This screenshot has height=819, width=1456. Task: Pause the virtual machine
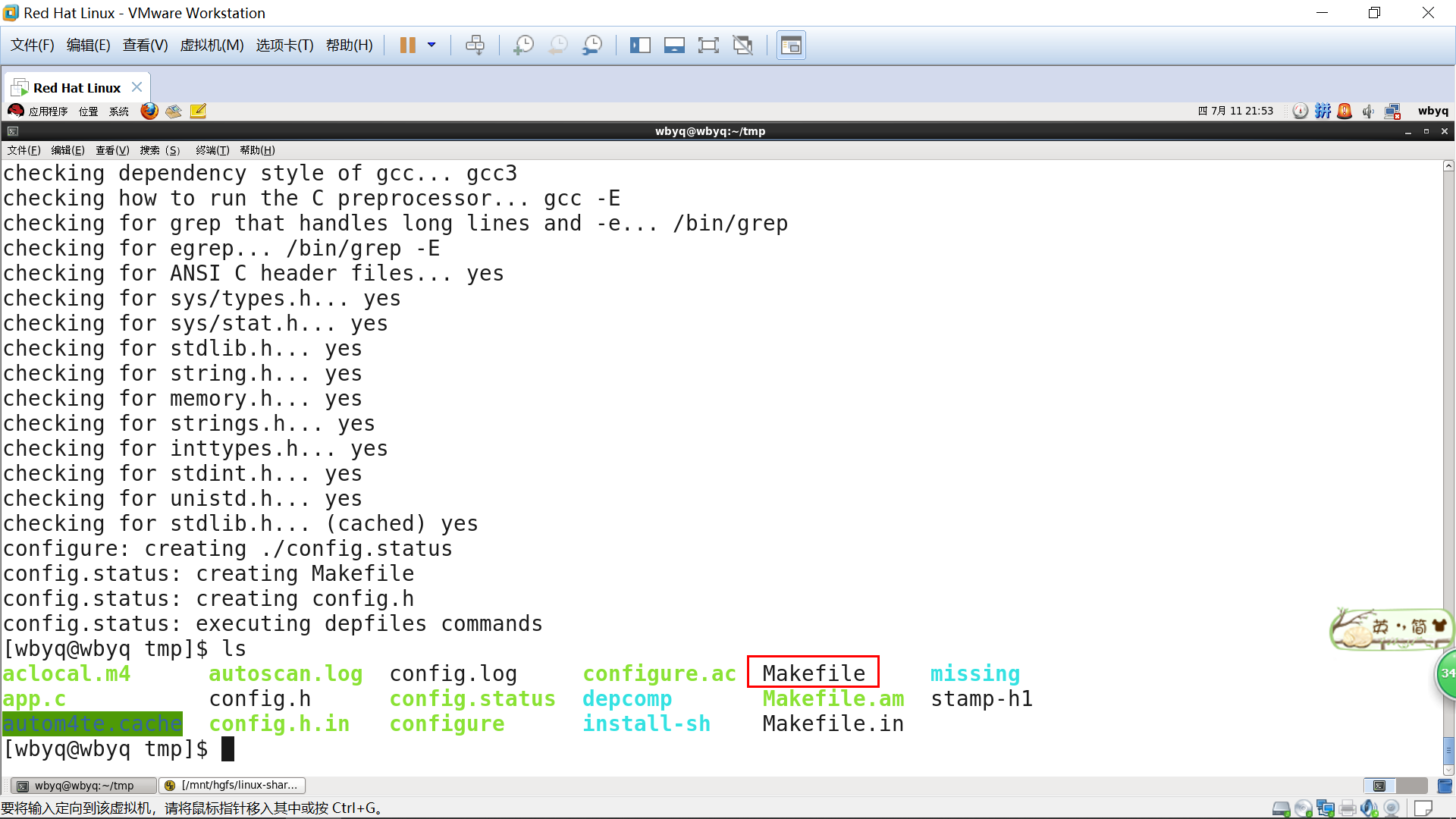(407, 45)
